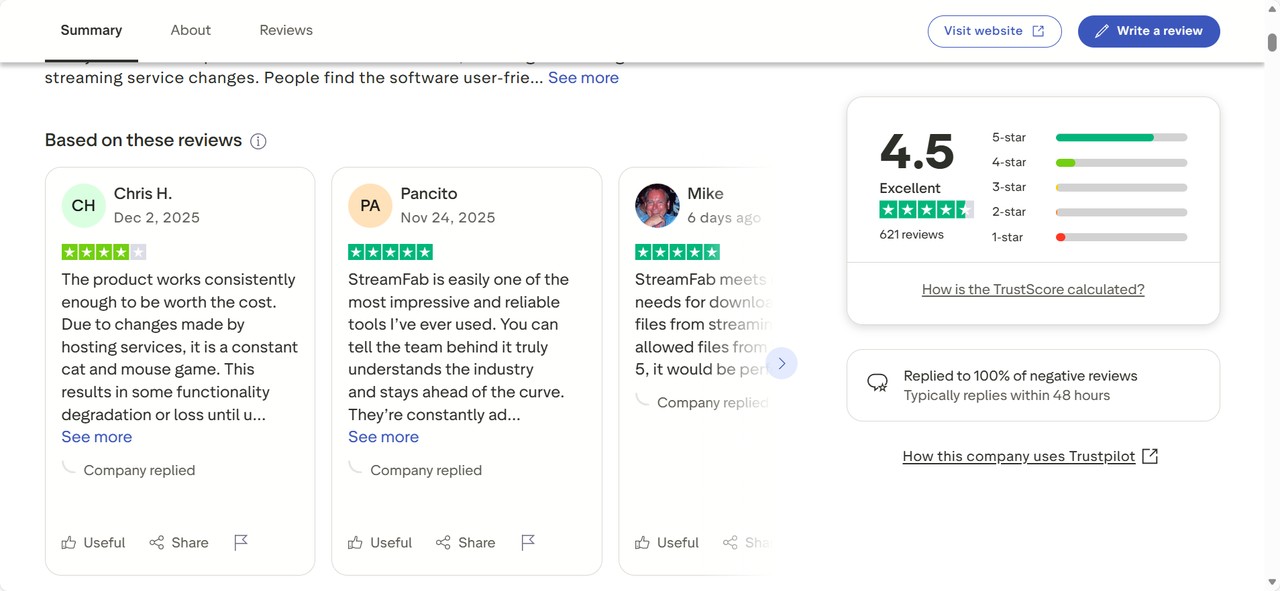Mark Pancito's review as Useful
Screen dimensions: 1280x591
click(380, 542)
